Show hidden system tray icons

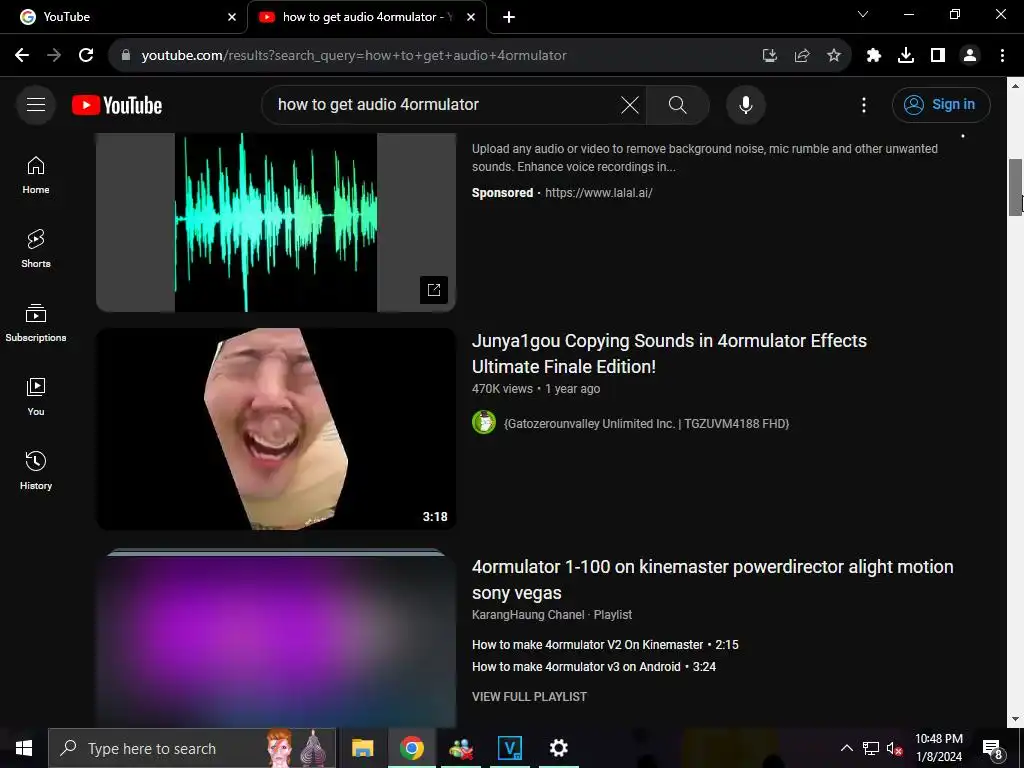[846, 748]
